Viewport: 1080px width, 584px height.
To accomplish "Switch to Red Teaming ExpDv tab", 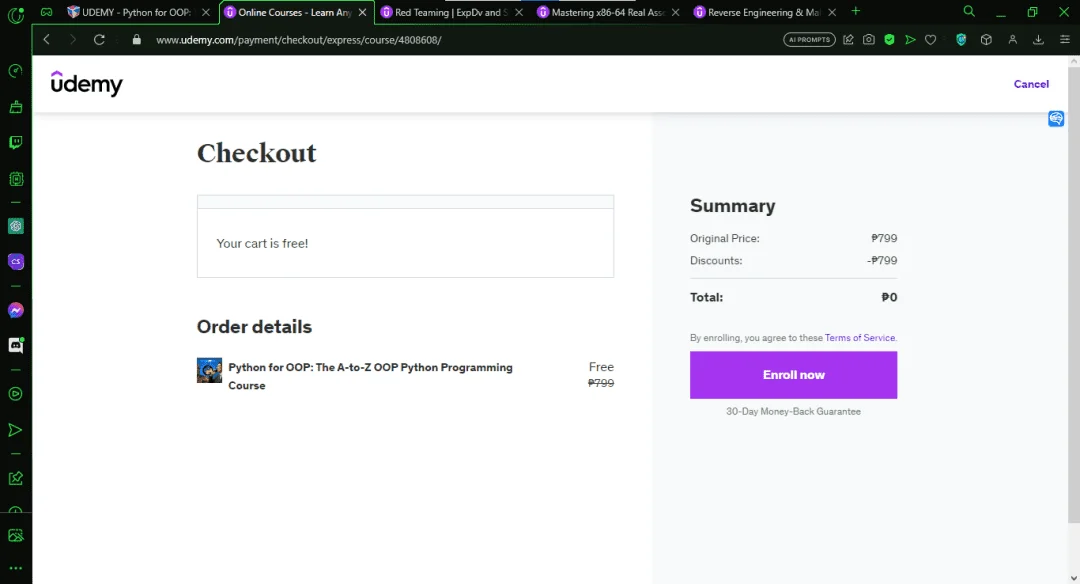I will coord(452,12).
